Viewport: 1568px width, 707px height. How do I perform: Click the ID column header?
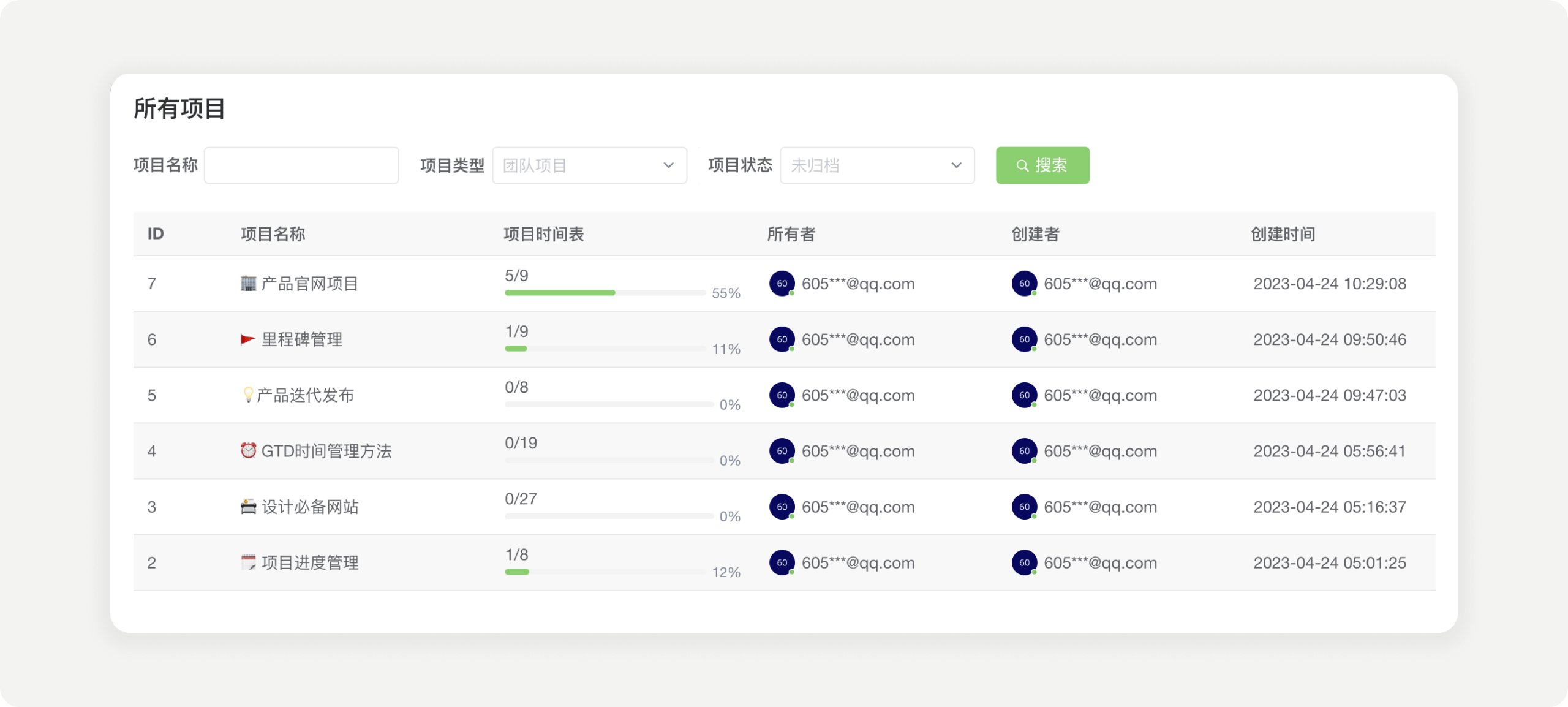pos(155,233)
